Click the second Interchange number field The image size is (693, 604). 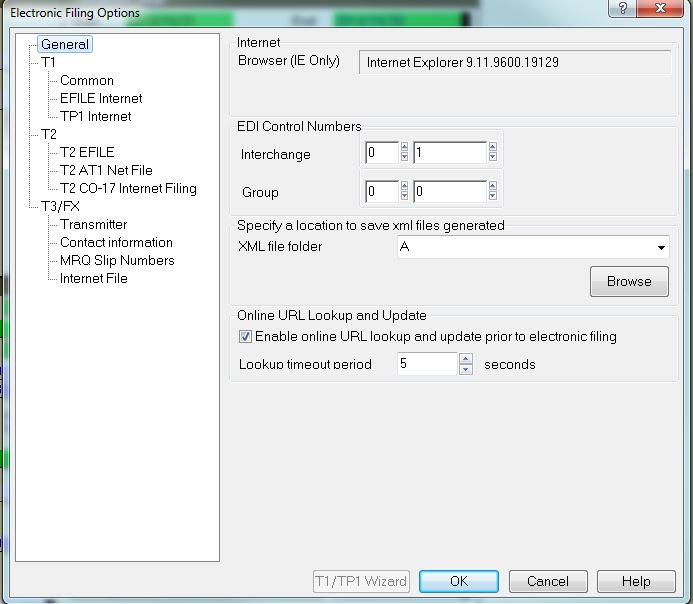[x=450, y=152]
